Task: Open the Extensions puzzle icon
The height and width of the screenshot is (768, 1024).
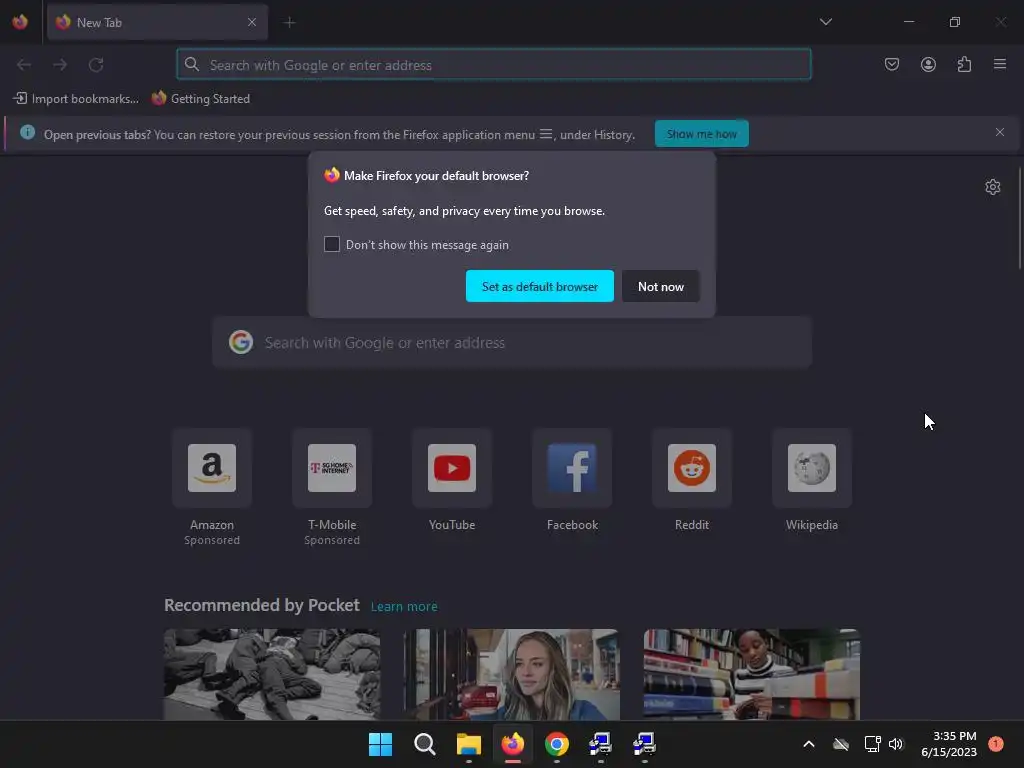Action: 964,65
